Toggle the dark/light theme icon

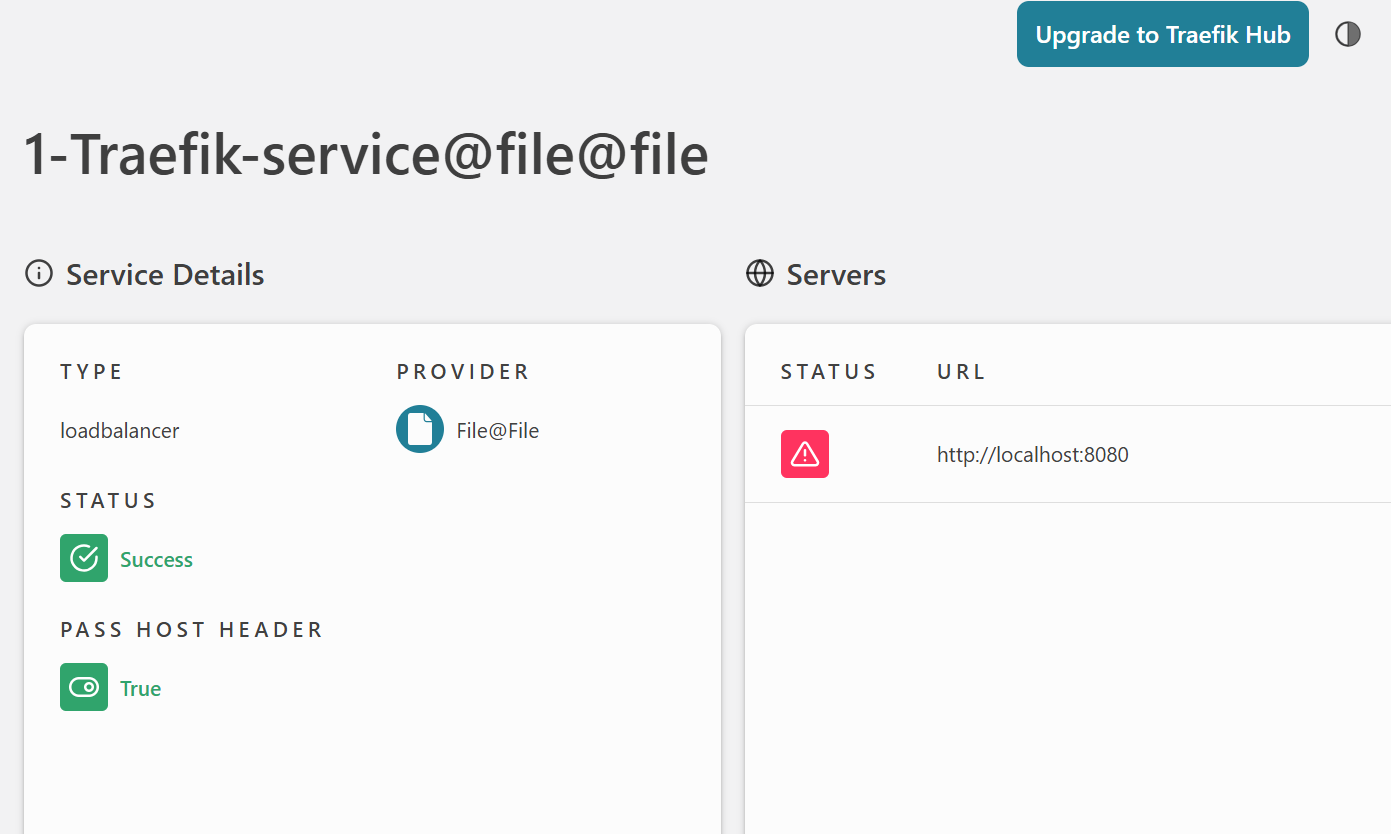pyautogui.click(x=1348, y=35)
